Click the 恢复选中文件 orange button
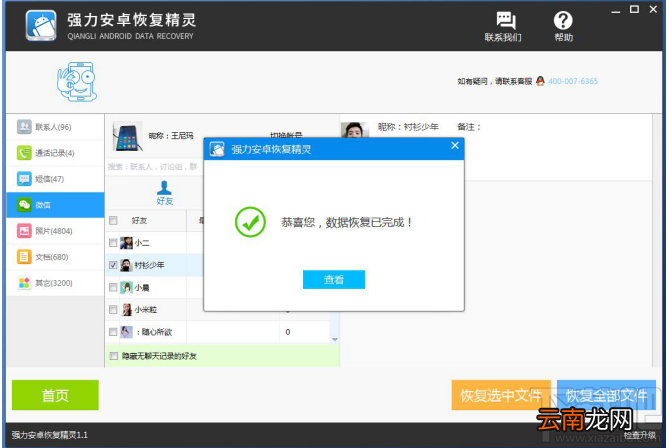 coord(501,395)
